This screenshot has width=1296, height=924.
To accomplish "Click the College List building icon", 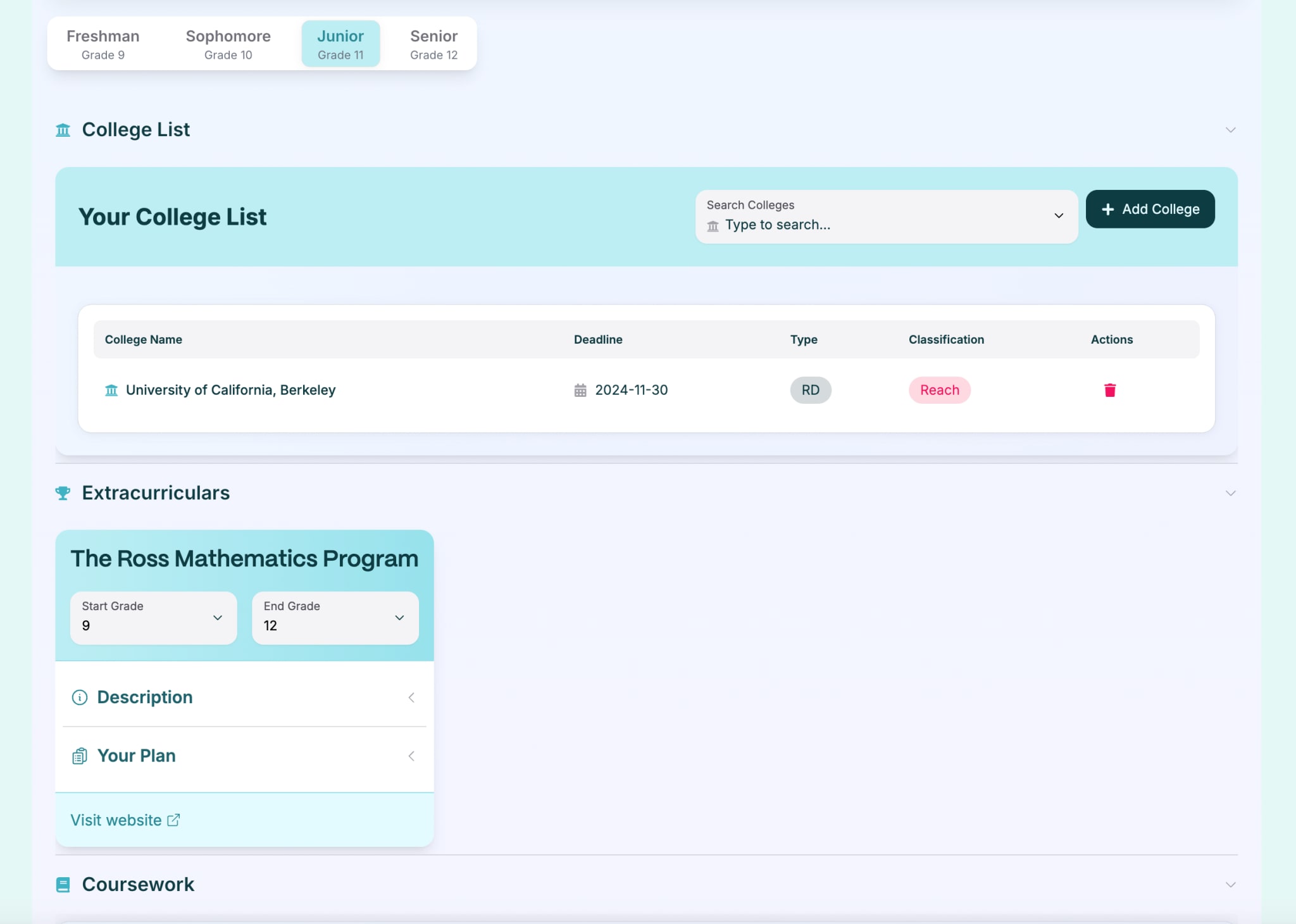I will [x=63, y=130].
